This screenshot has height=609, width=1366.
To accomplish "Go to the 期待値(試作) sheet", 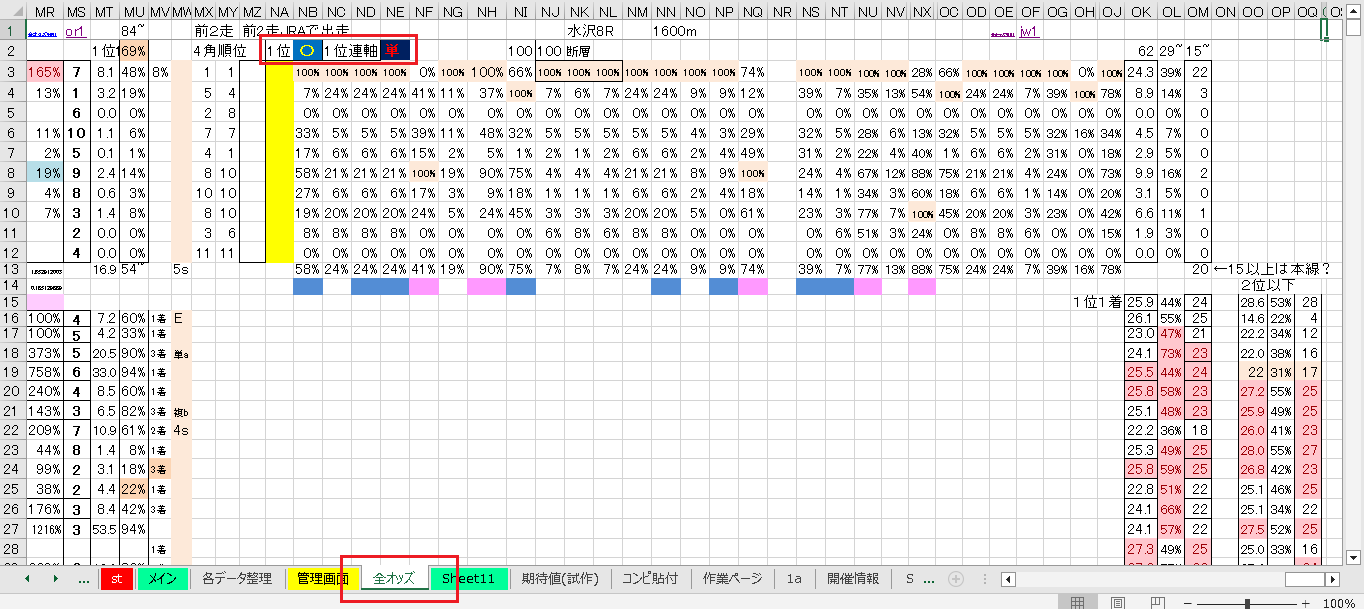I will coord(560,579).
